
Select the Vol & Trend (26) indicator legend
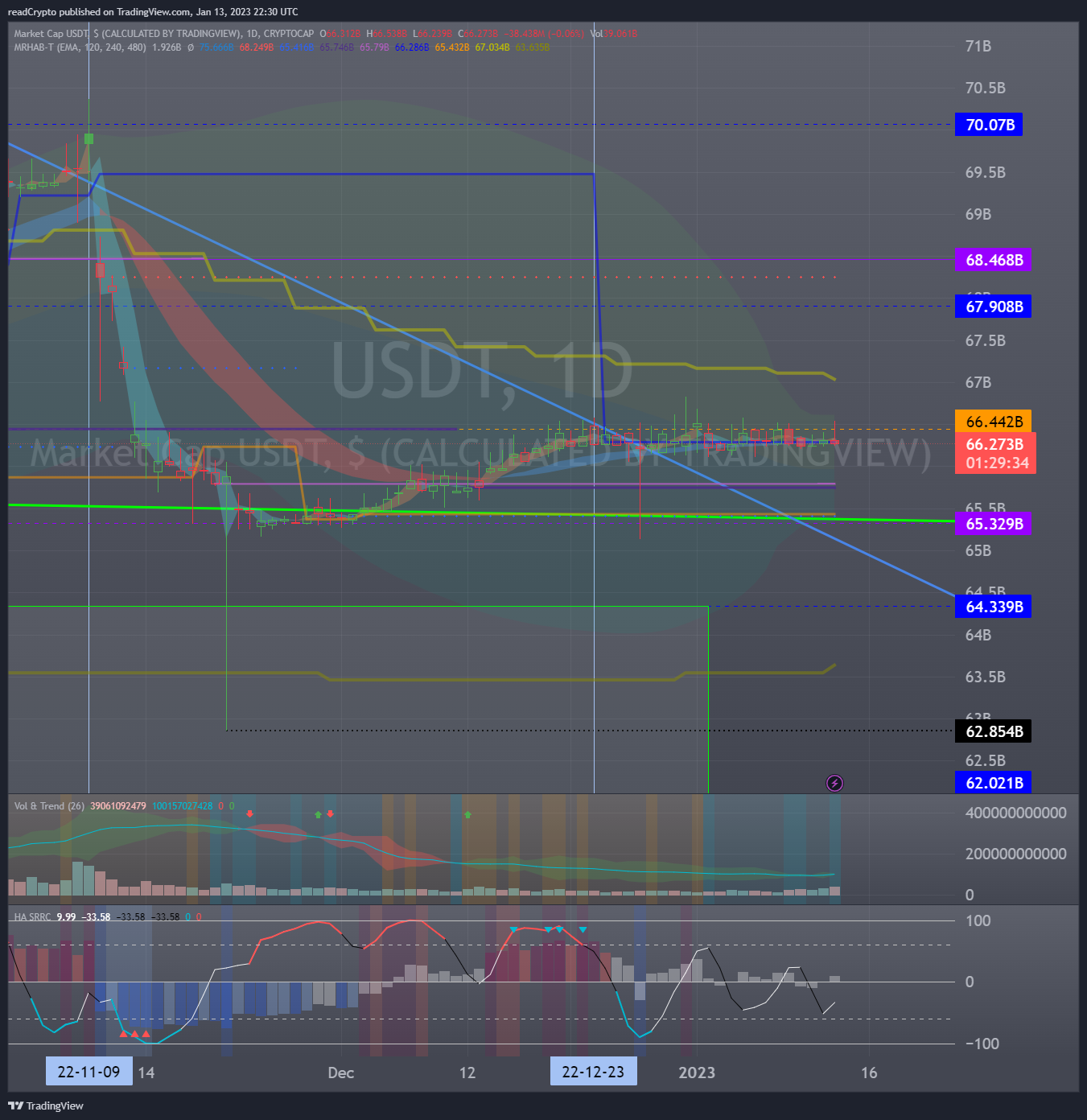point(49,806)
